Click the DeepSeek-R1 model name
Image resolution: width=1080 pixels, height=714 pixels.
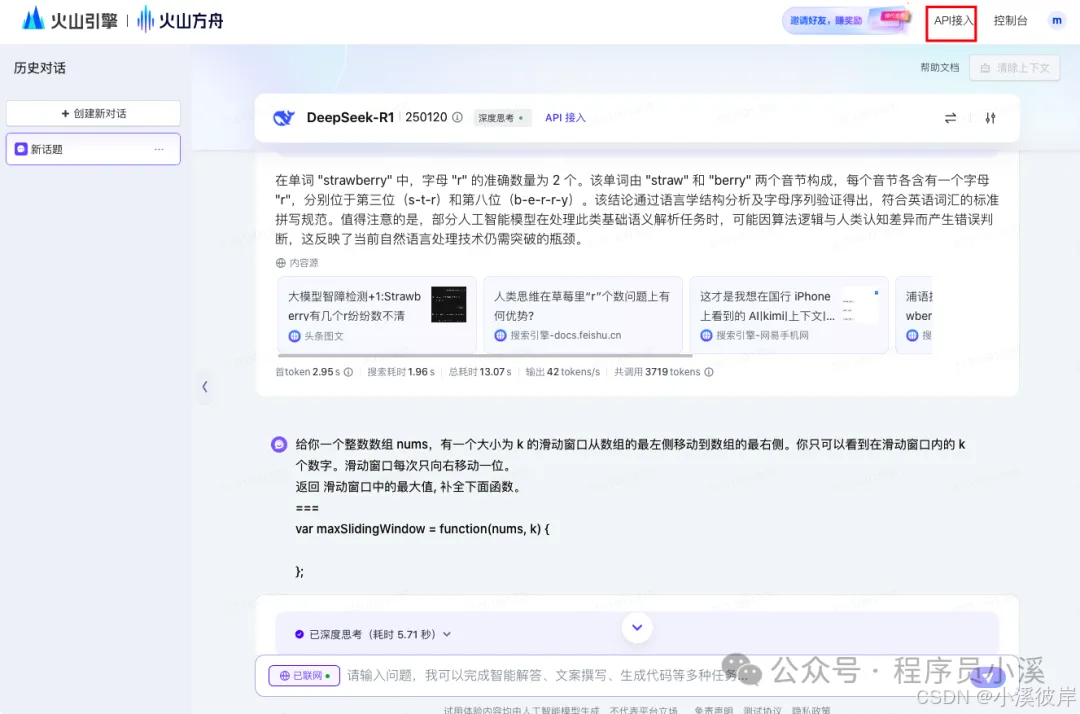point(350,117)
